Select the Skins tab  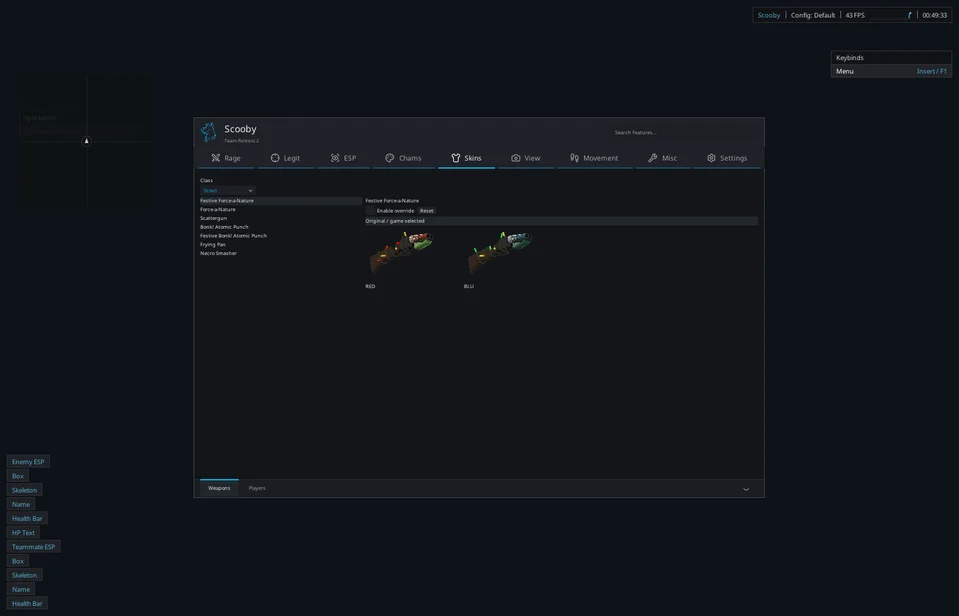pos(467,158)
